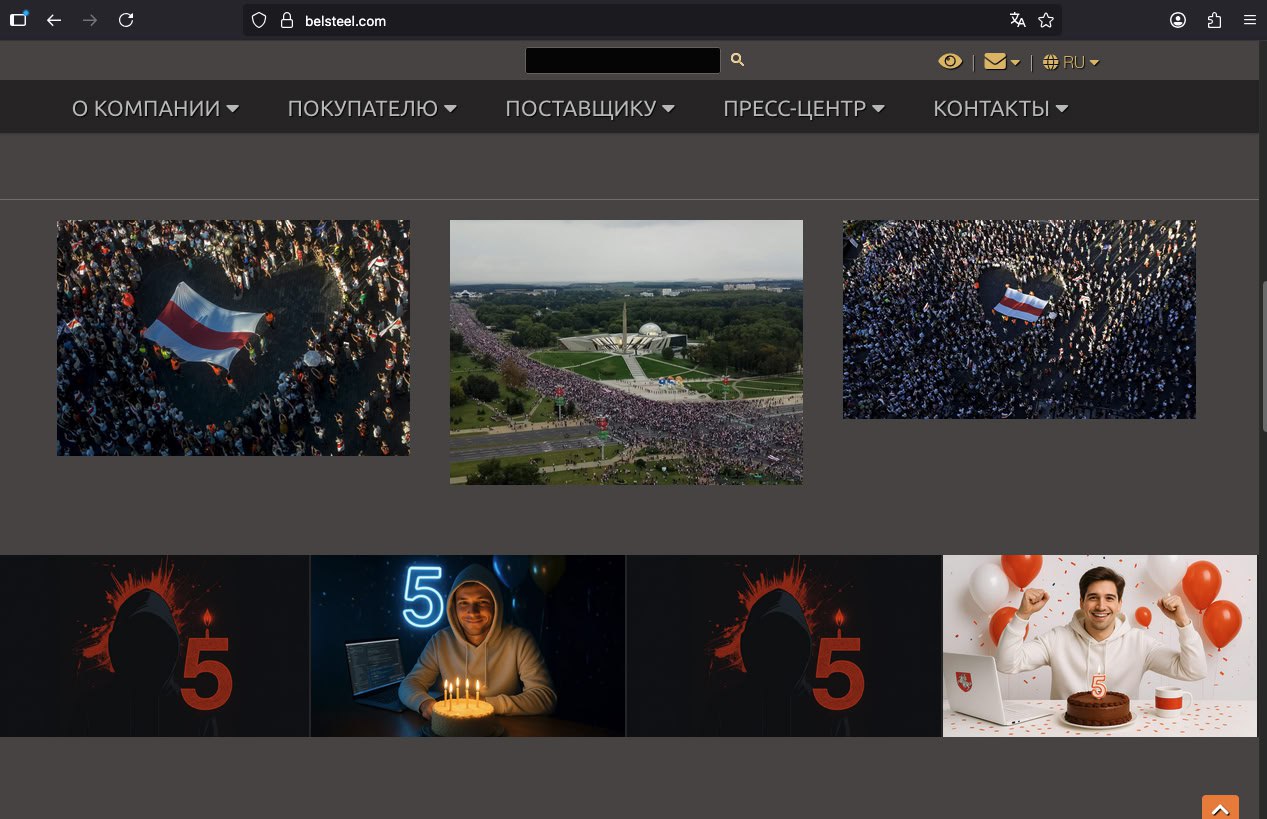Open the aerial monument march photo
Viewport: 1267px width, 819px height.
[626, 352]
